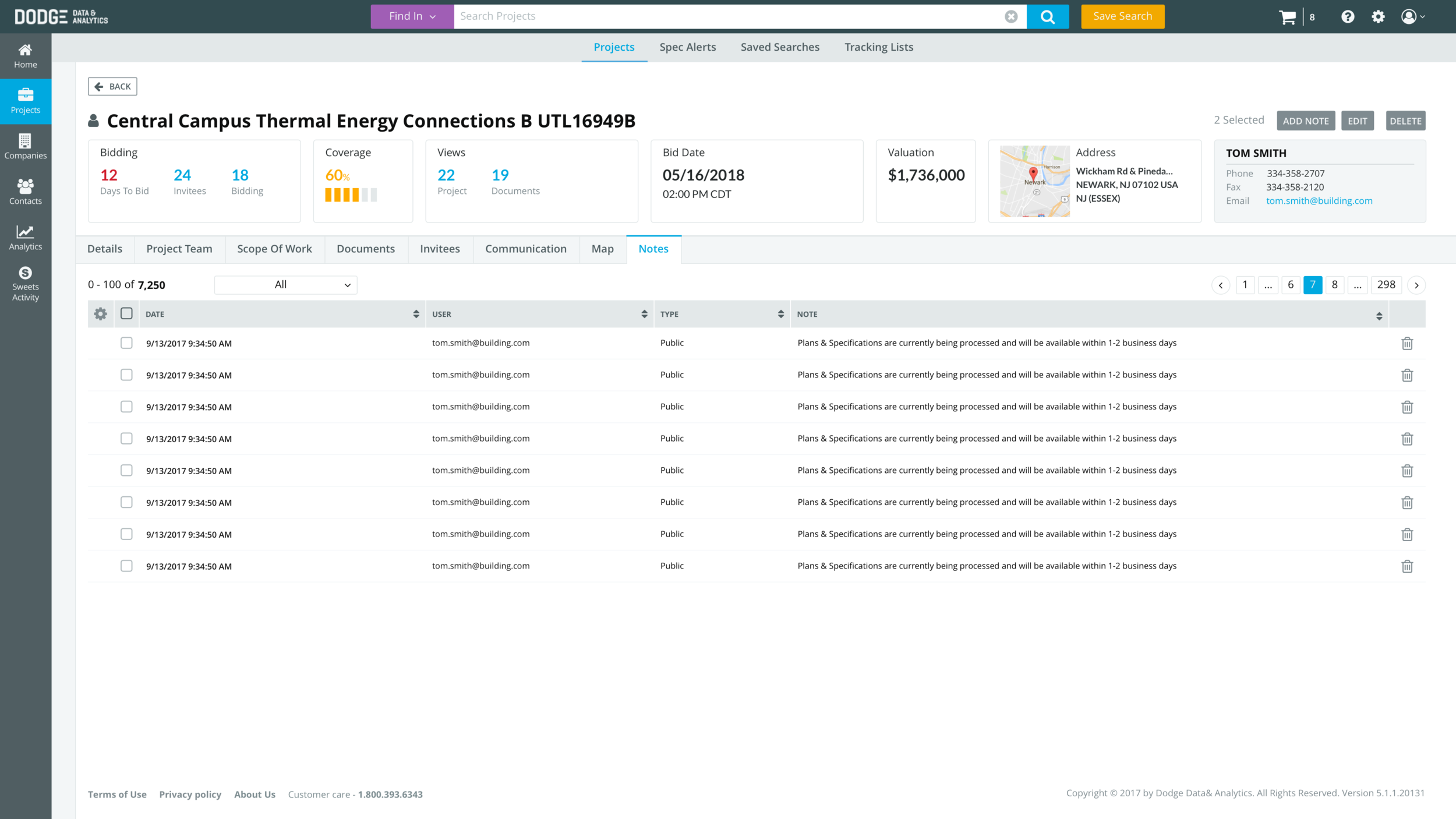Open the Saved Searches tab
This screenshot has height=819, width=1456.
[x=779, y=47]
